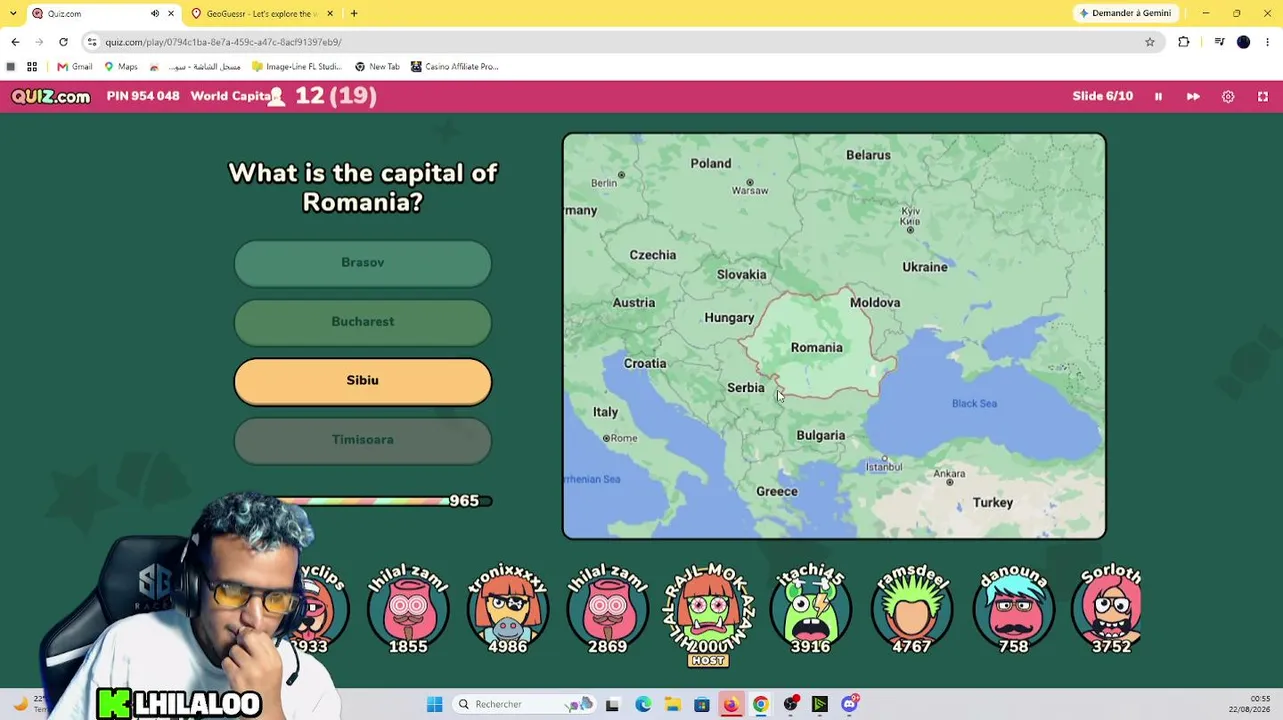This screenshot has width=1283, height=720.
Task: Open the Maps bookmark
Action: [x=121, y=67]
